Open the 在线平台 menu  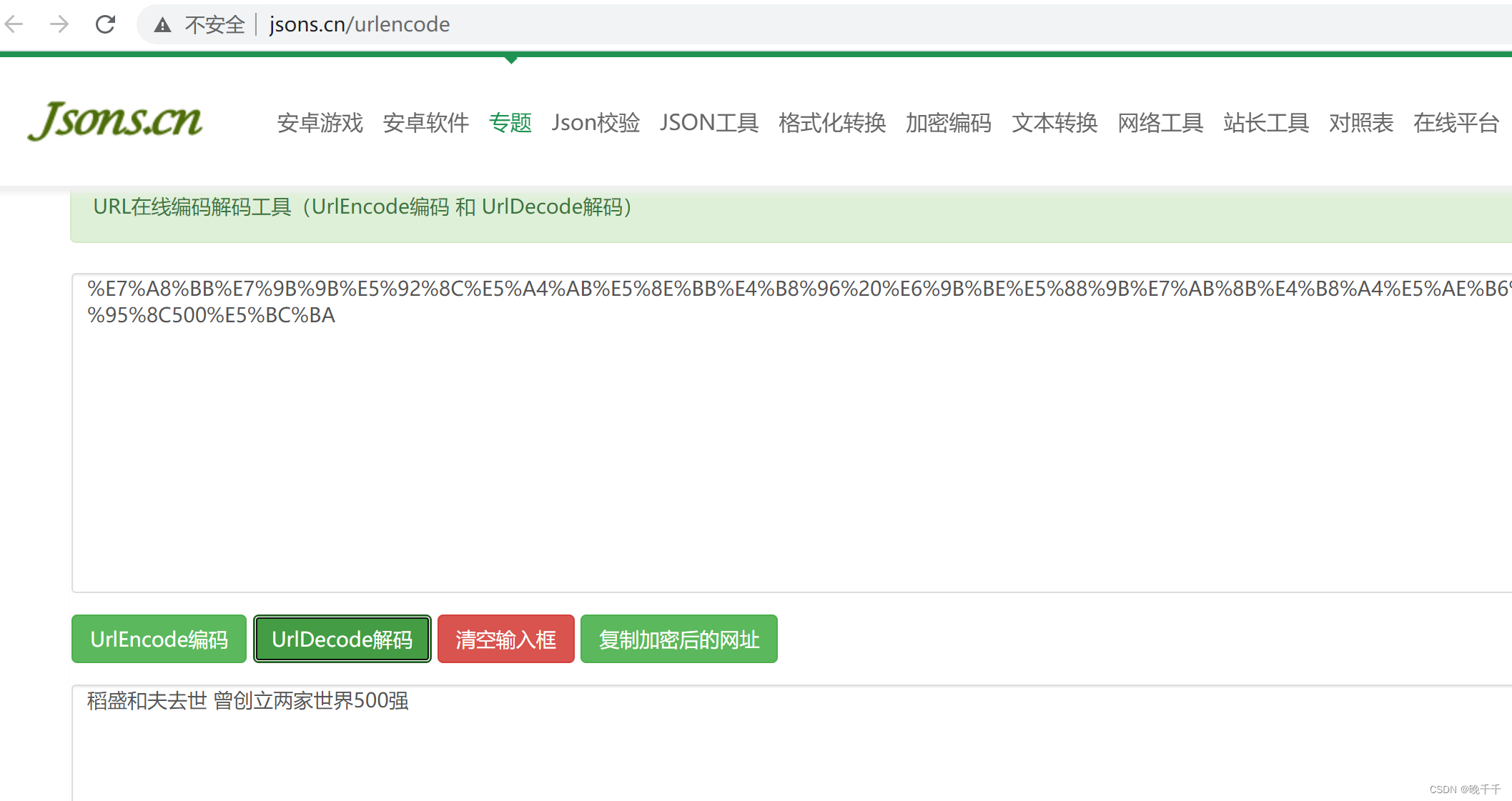(x=1456, y=123)
